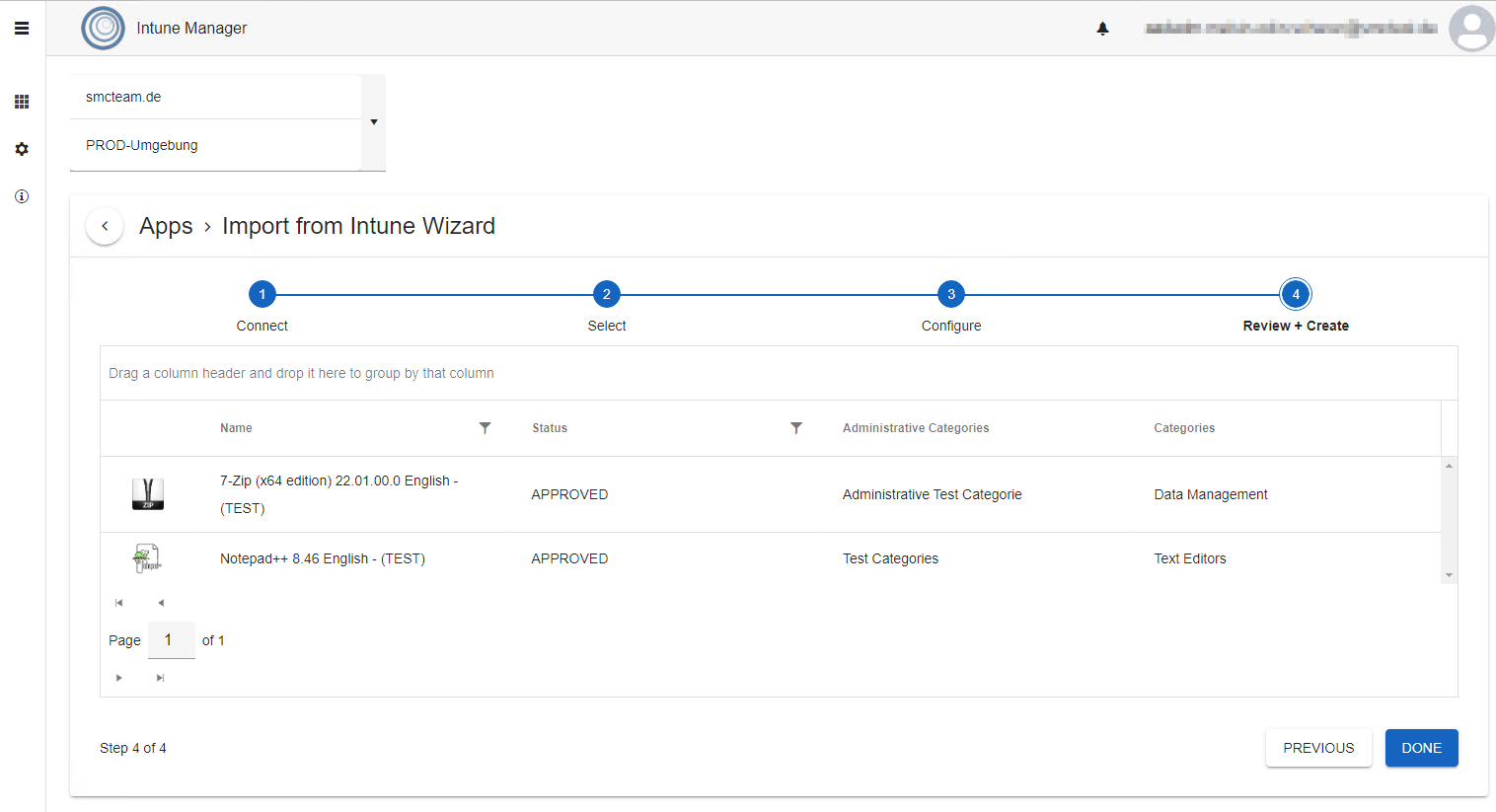Open the notifications bell
Image resolution: width=1496 pixels, height=812 pixels.
tap(1103, 29)
